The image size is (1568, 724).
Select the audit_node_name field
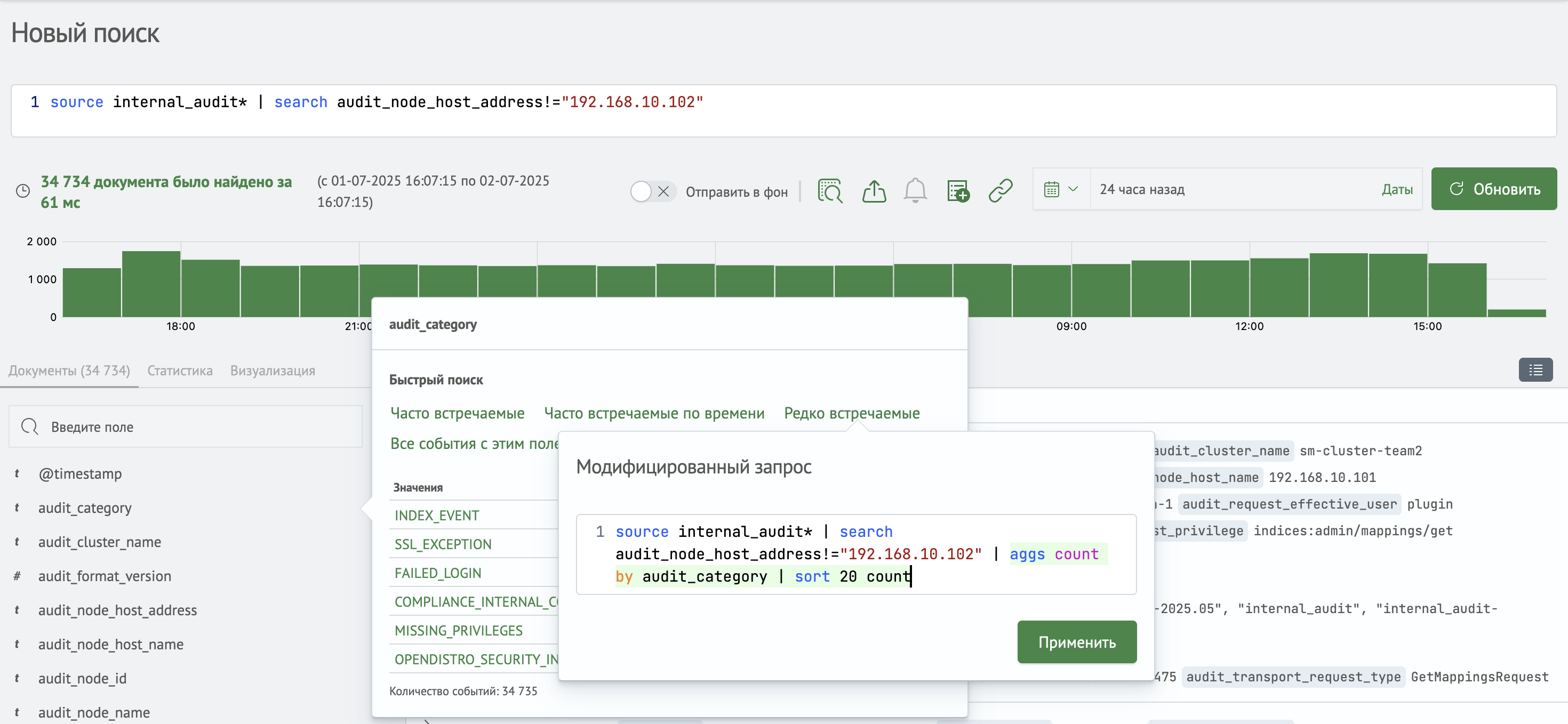coord(94,712)
